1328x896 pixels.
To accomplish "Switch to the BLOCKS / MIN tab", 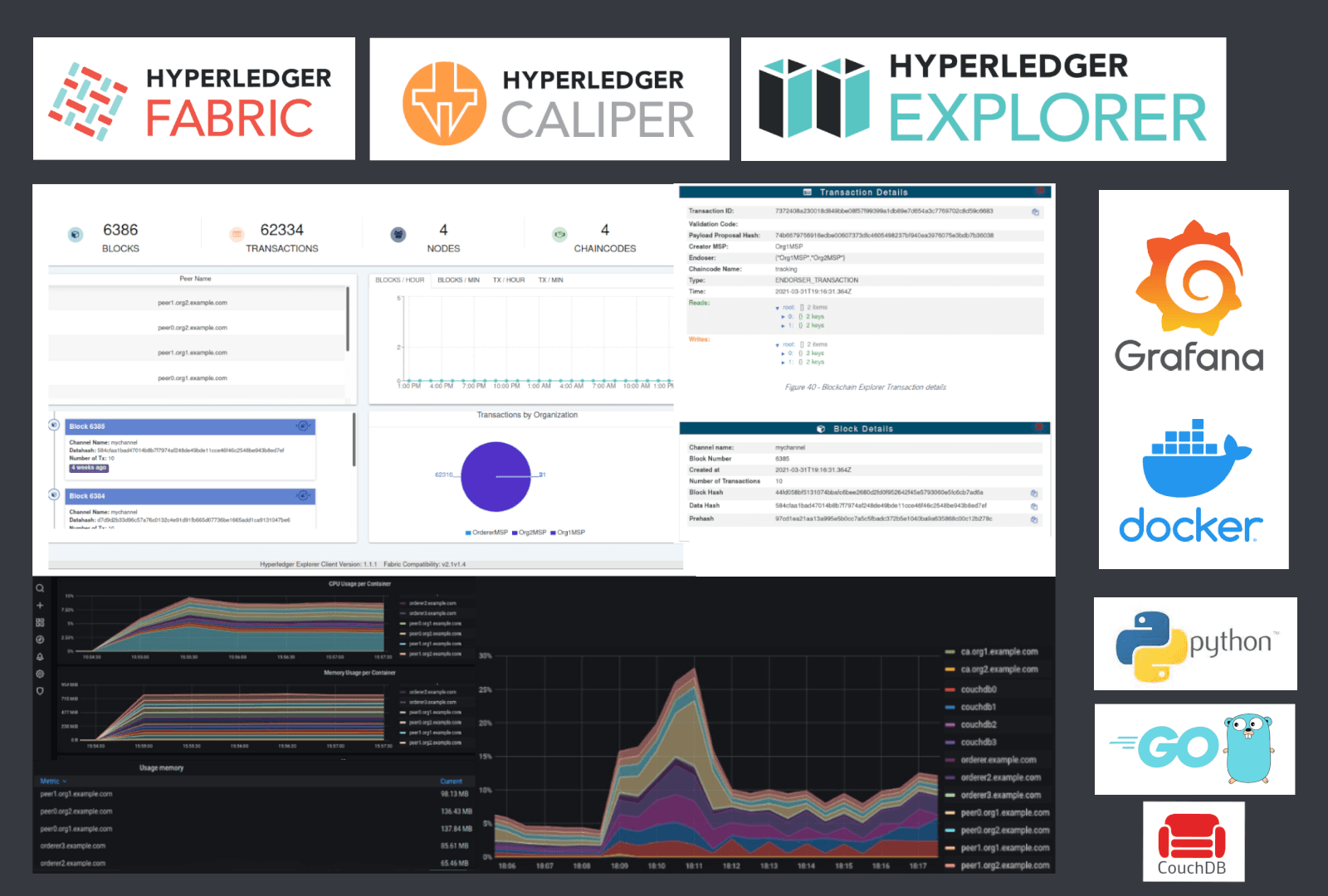I will tap(458, 280).
